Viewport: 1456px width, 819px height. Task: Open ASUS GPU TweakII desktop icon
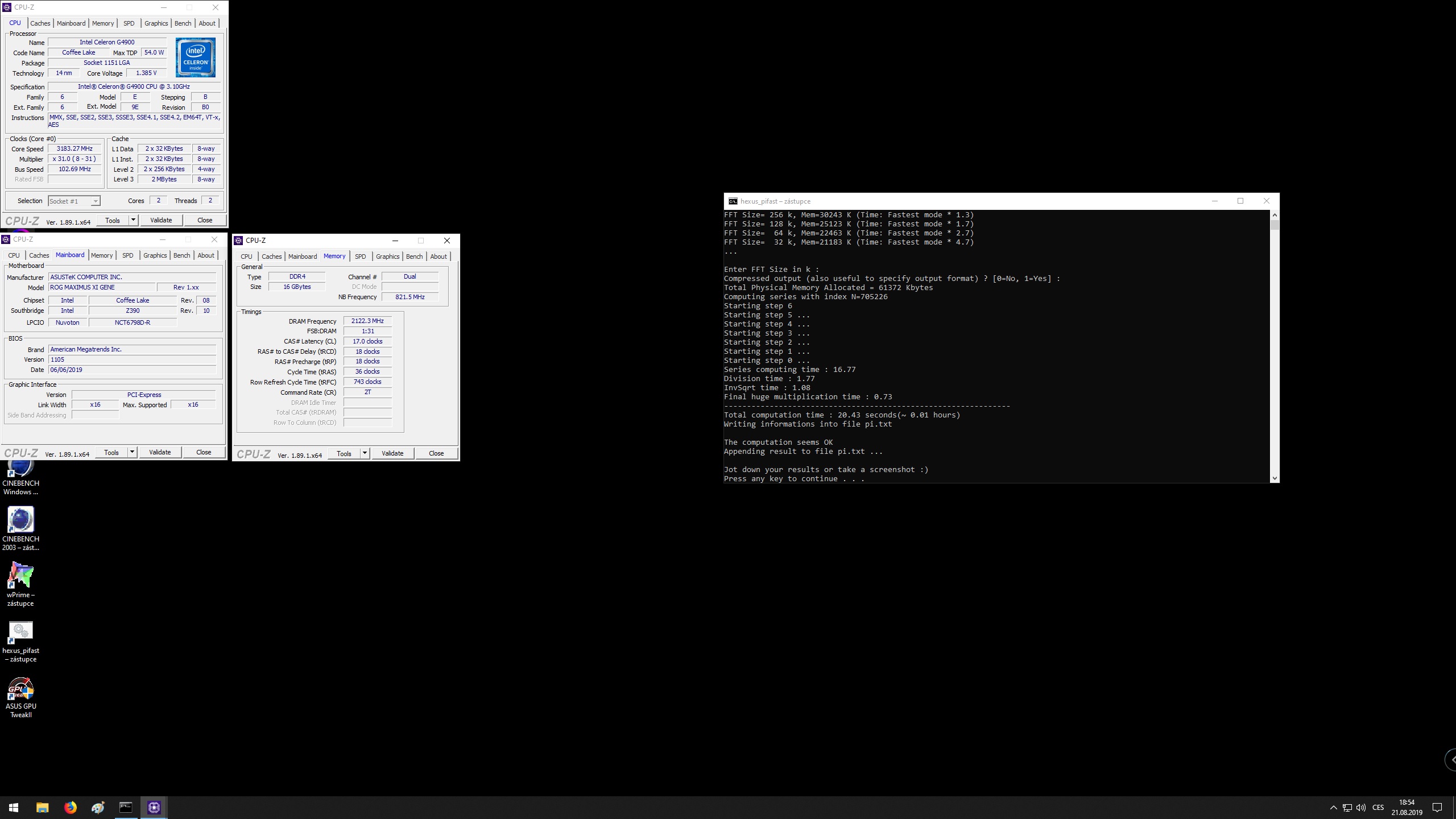point(20,697)
